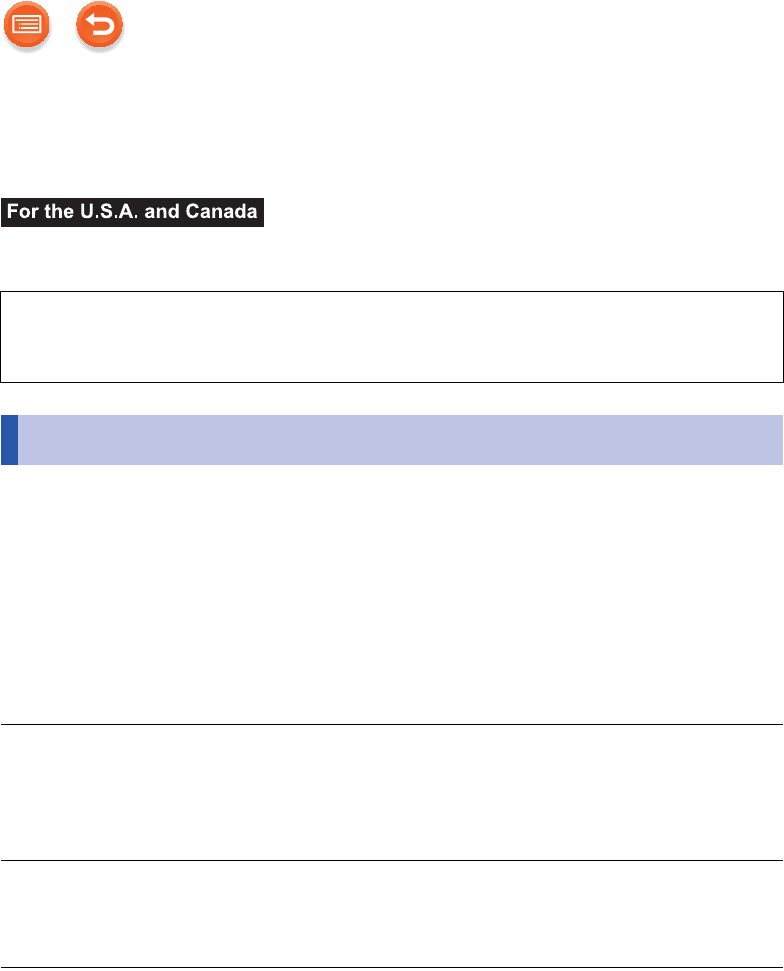Click the first divider line below the heading

tap(391, 725)
